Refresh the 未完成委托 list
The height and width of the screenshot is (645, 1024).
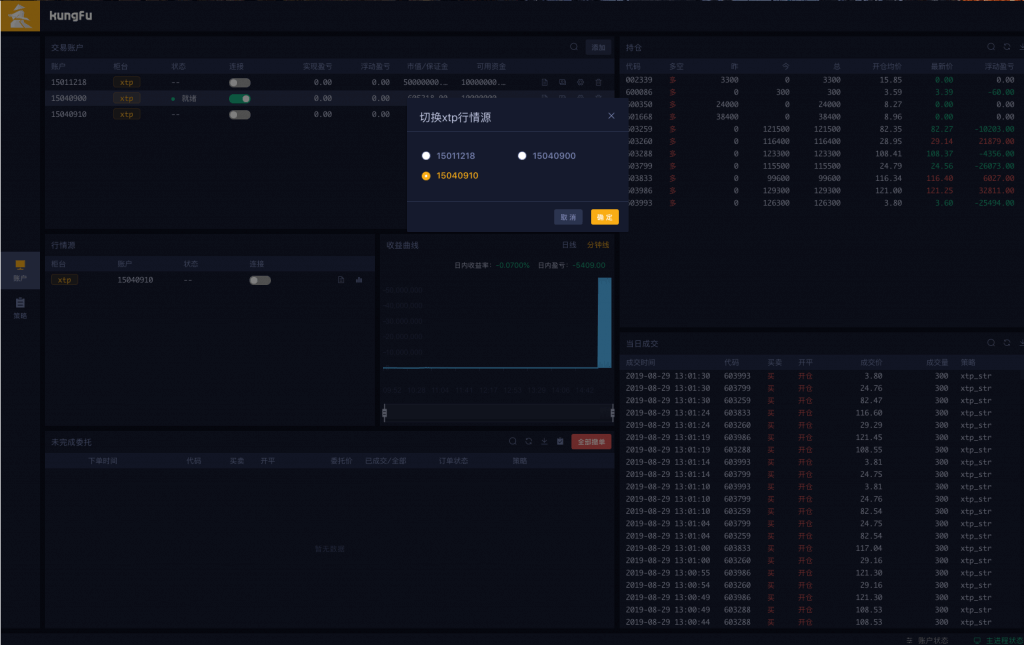[x=528, y=441]
